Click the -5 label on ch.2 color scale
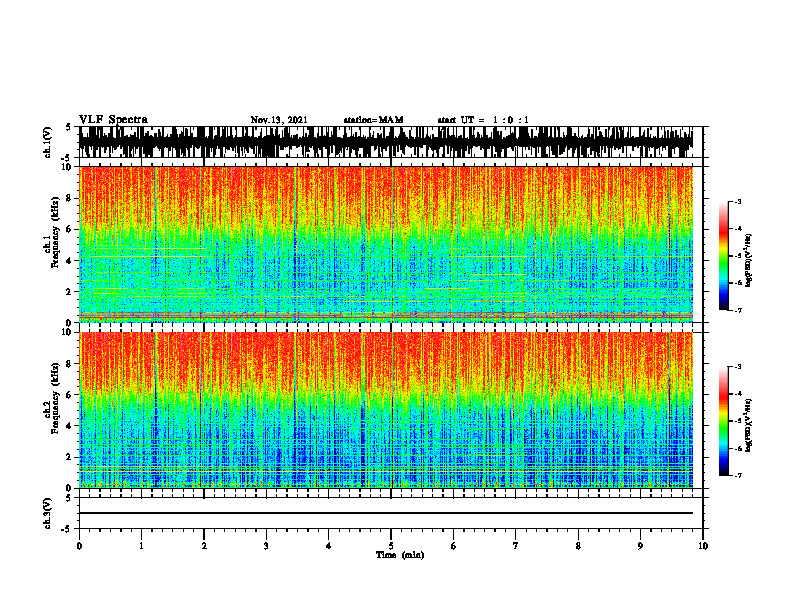 737,421
